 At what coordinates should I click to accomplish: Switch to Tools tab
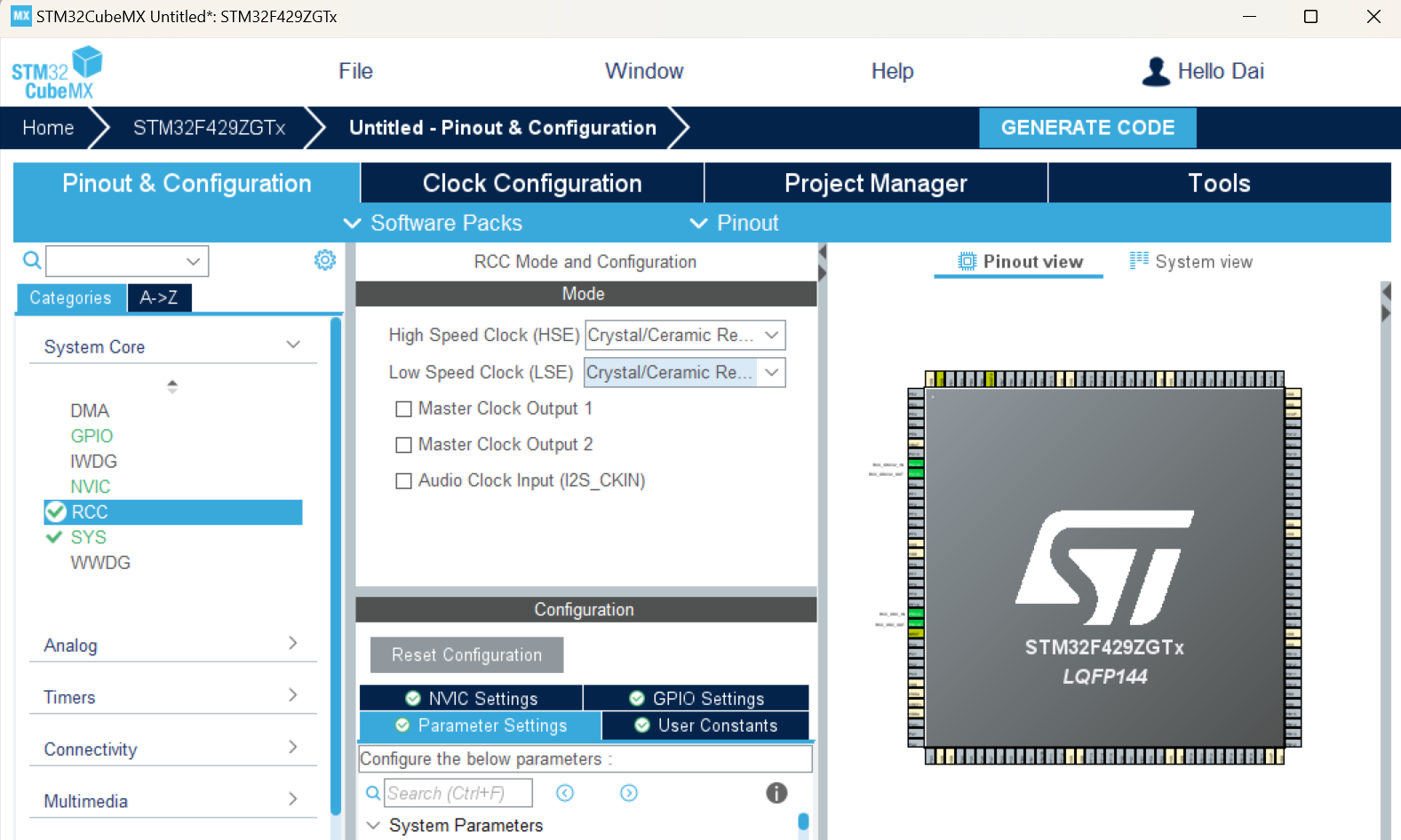click(1220, 183)
